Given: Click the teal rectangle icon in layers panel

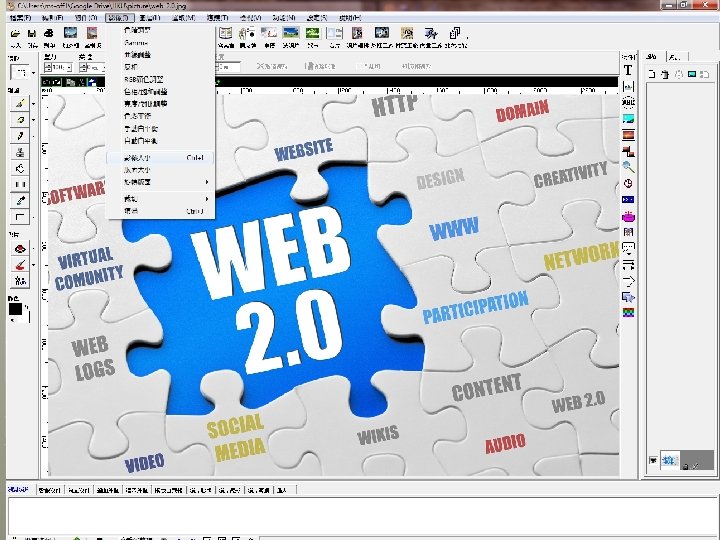Looking at the screenshot, I should click(692, 74).
